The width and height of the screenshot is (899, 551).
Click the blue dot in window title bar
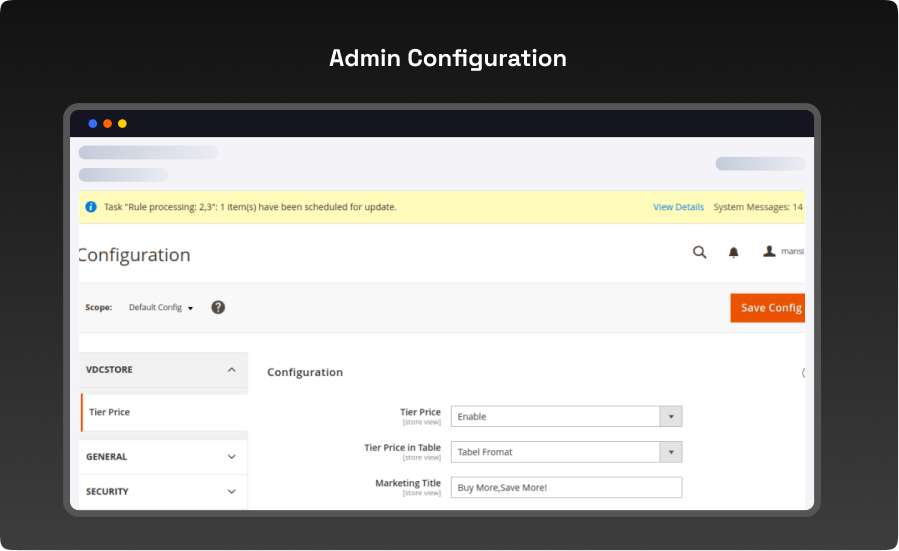(x=93, y=124)
